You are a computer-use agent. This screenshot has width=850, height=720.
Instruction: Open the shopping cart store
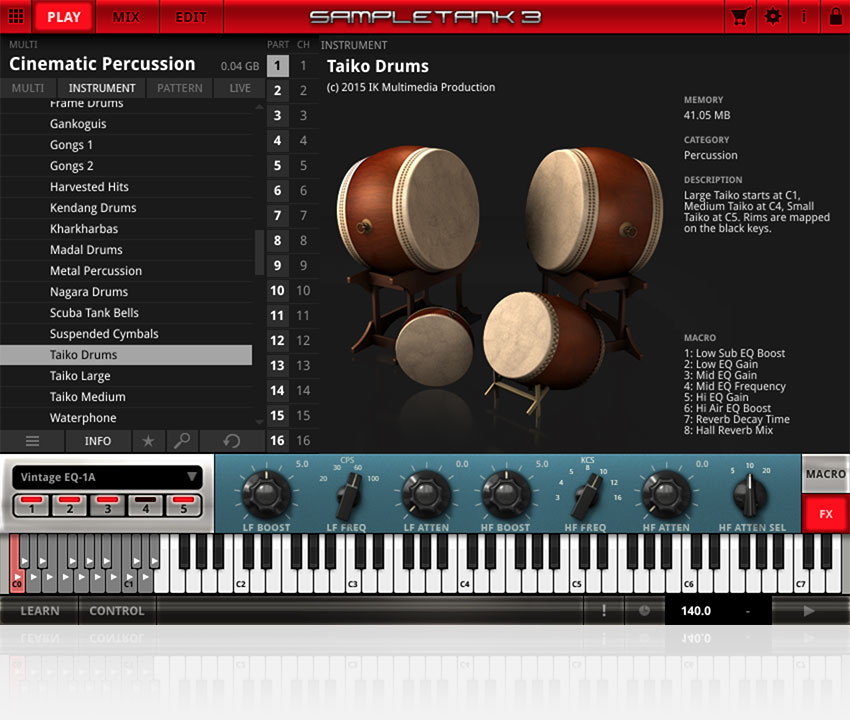pos(740,16)
